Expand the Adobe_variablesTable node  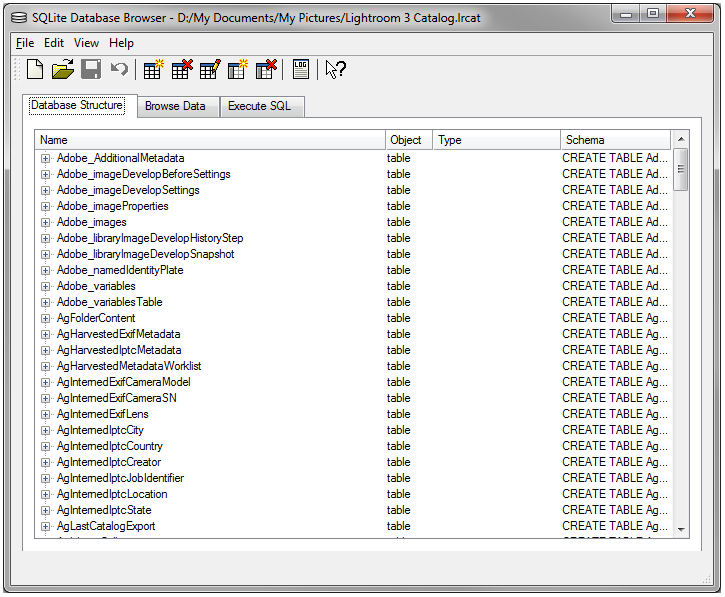click(45, 302)
